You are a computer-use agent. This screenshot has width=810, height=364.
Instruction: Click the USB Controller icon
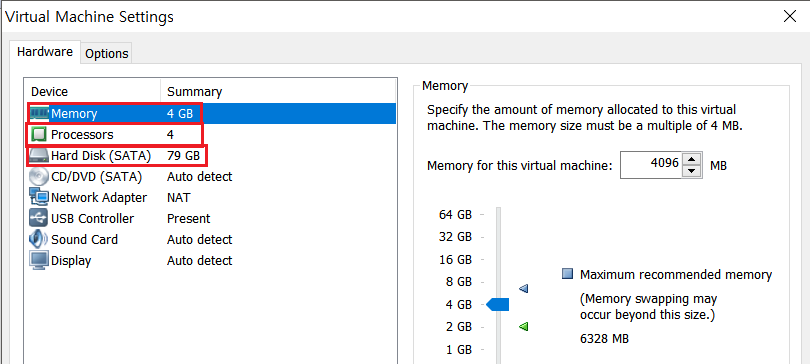pos(39,218)
